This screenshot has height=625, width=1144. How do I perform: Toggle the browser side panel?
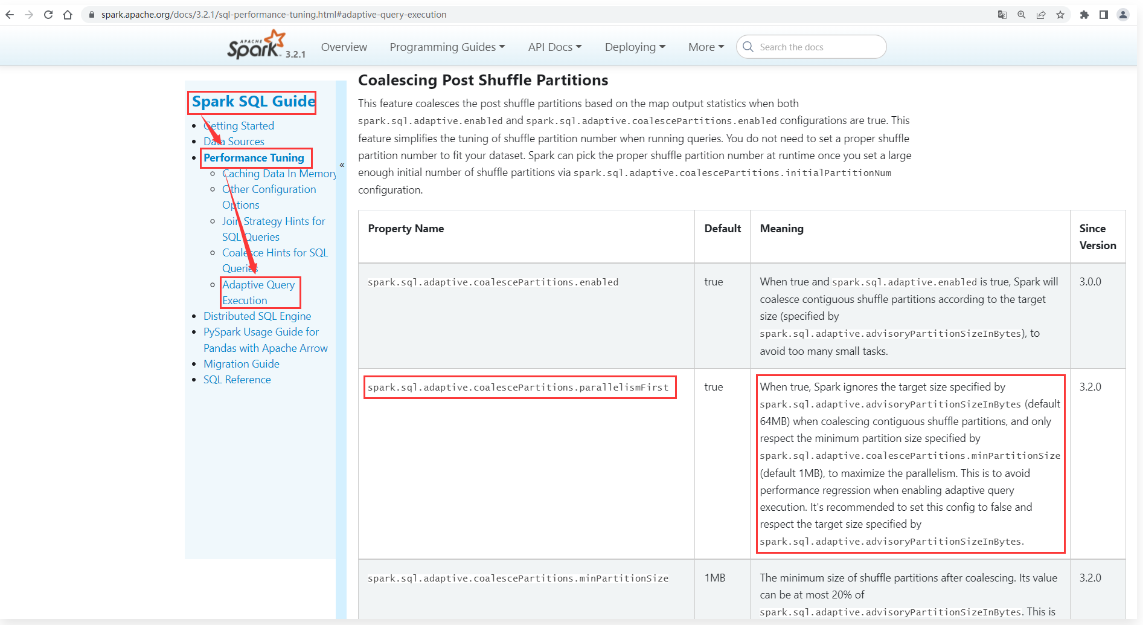coord(1104,15)
